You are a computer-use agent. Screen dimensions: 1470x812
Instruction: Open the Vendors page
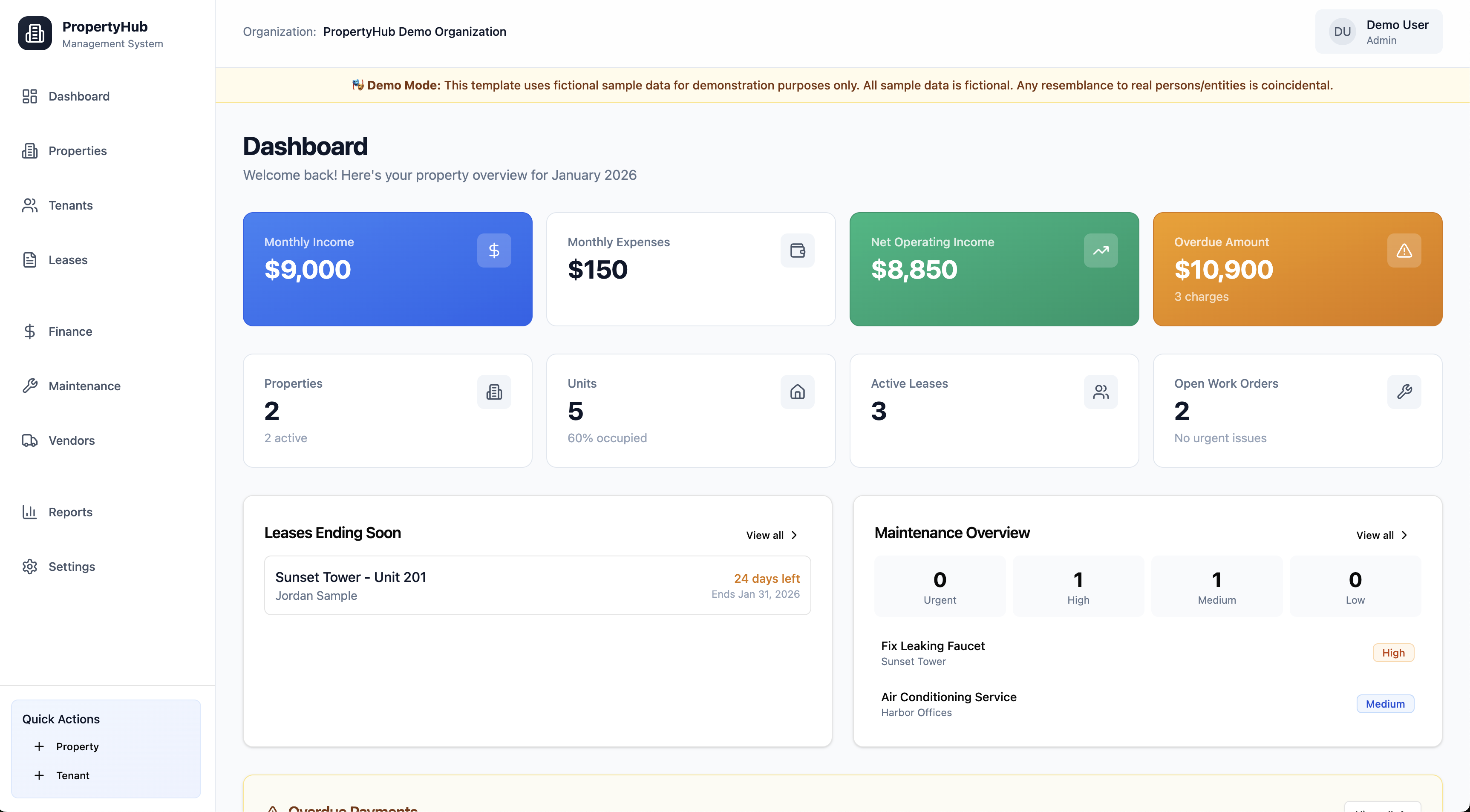(107, 441)
